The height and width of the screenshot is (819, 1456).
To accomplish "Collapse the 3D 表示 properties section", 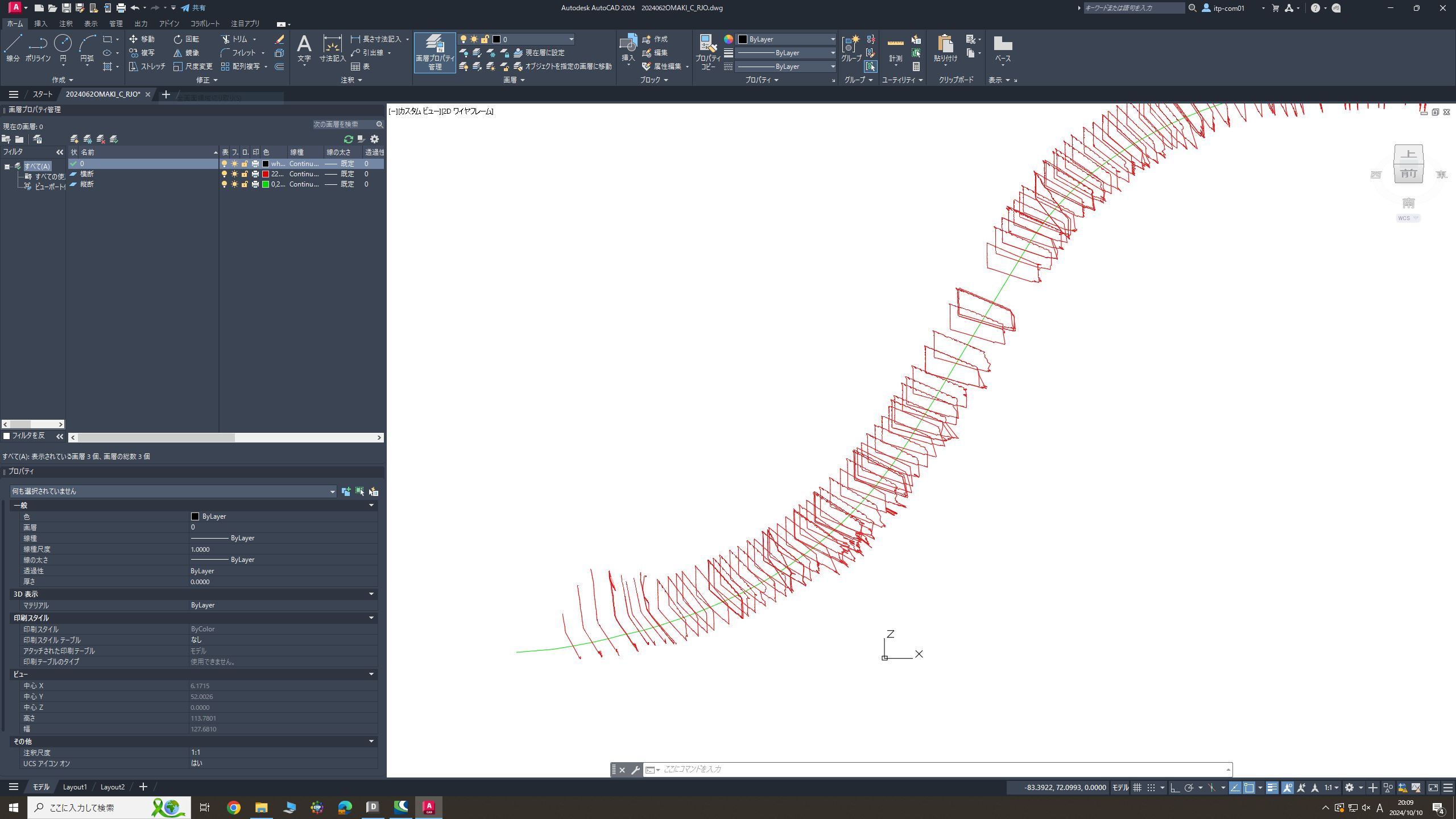I will (371, 594).
